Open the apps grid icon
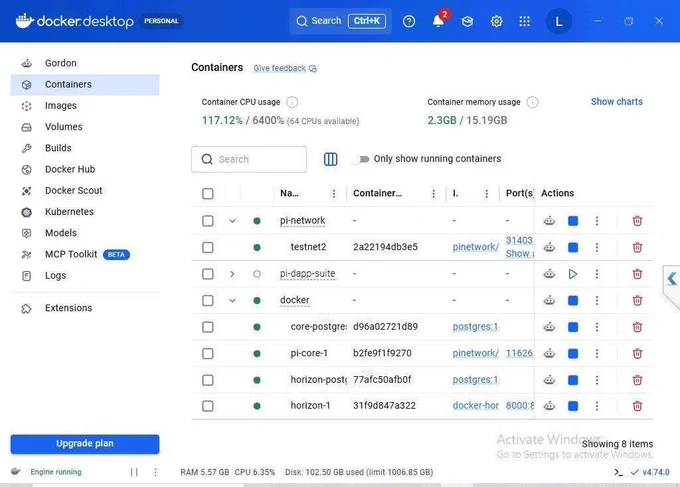 (525, 21)
